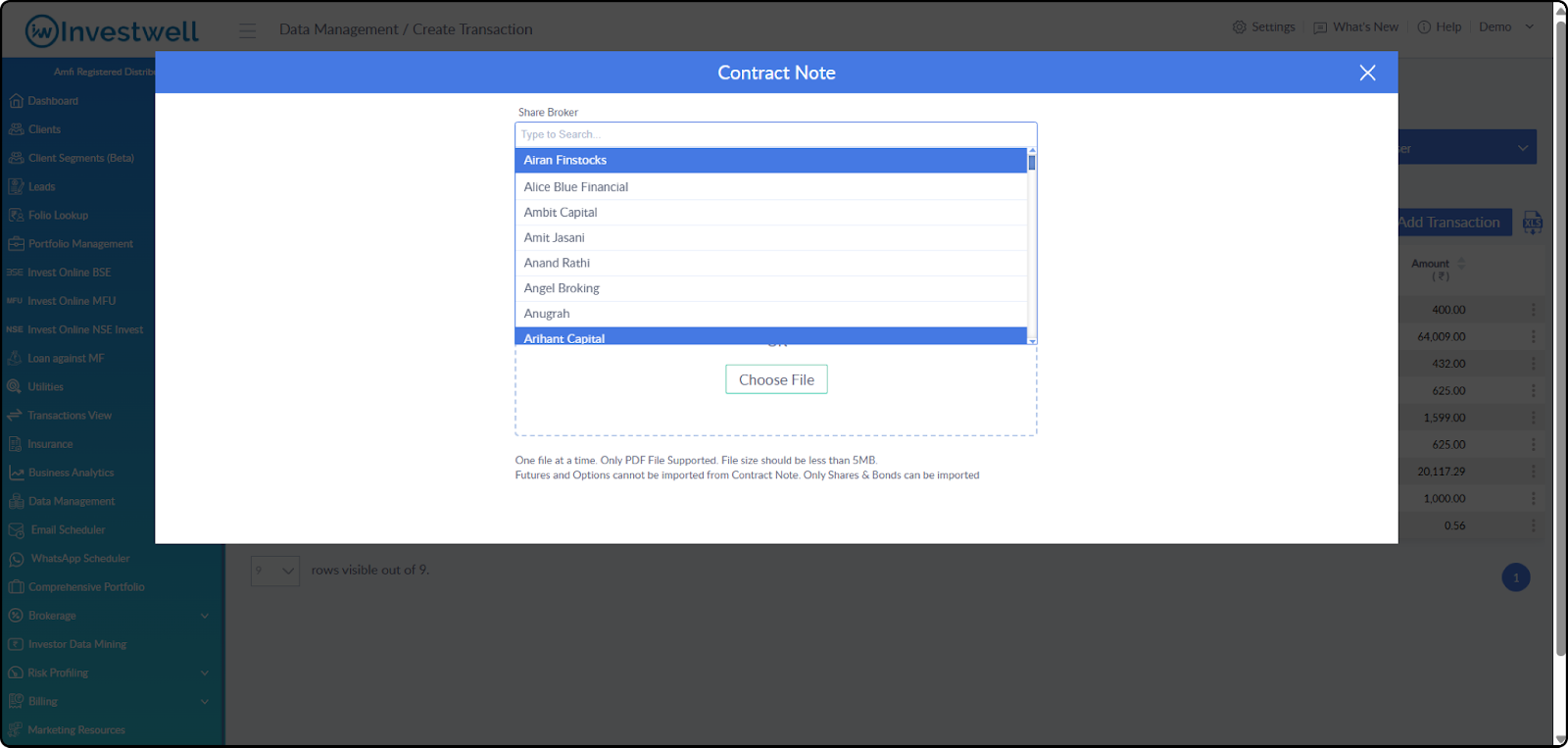Select Anugrah from broker list
Viewport: 1568px width, 748px height.
770,314
